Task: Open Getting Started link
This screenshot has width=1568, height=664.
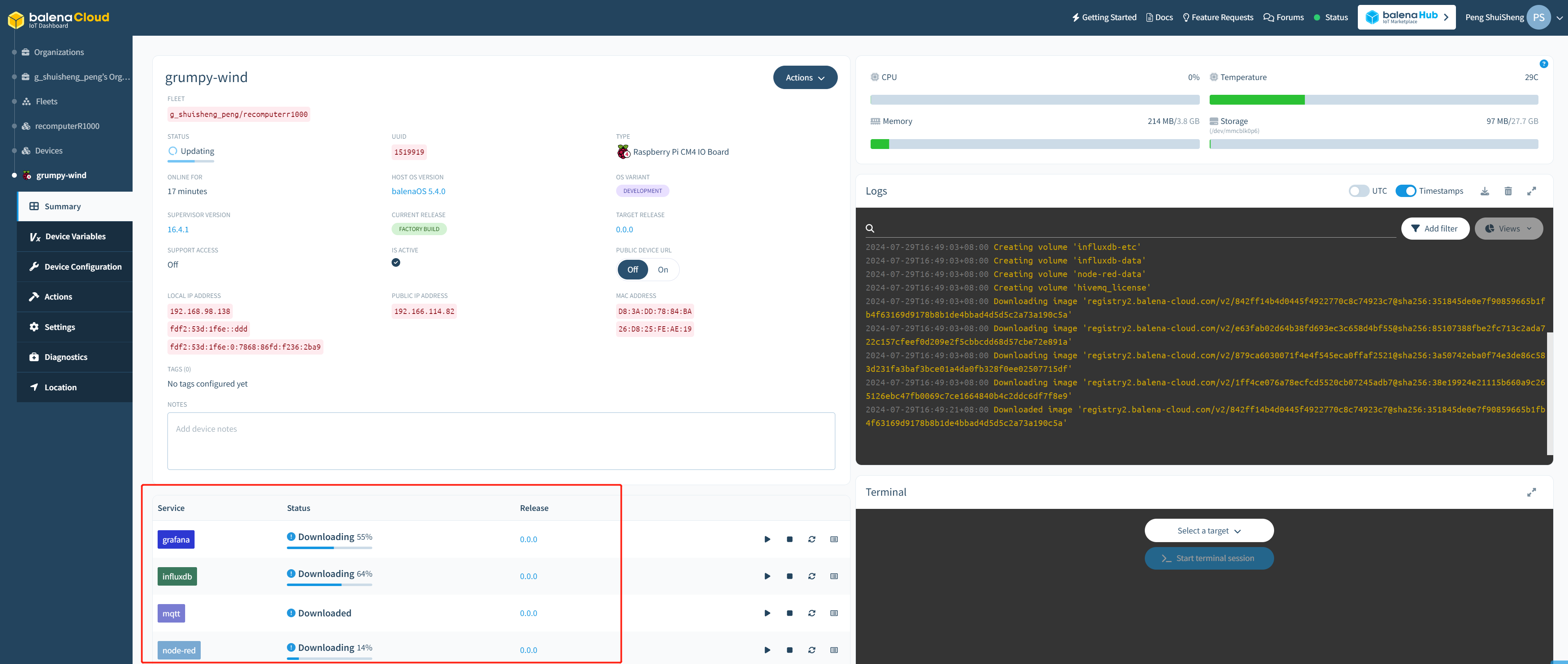Action: pos(1104,18)
